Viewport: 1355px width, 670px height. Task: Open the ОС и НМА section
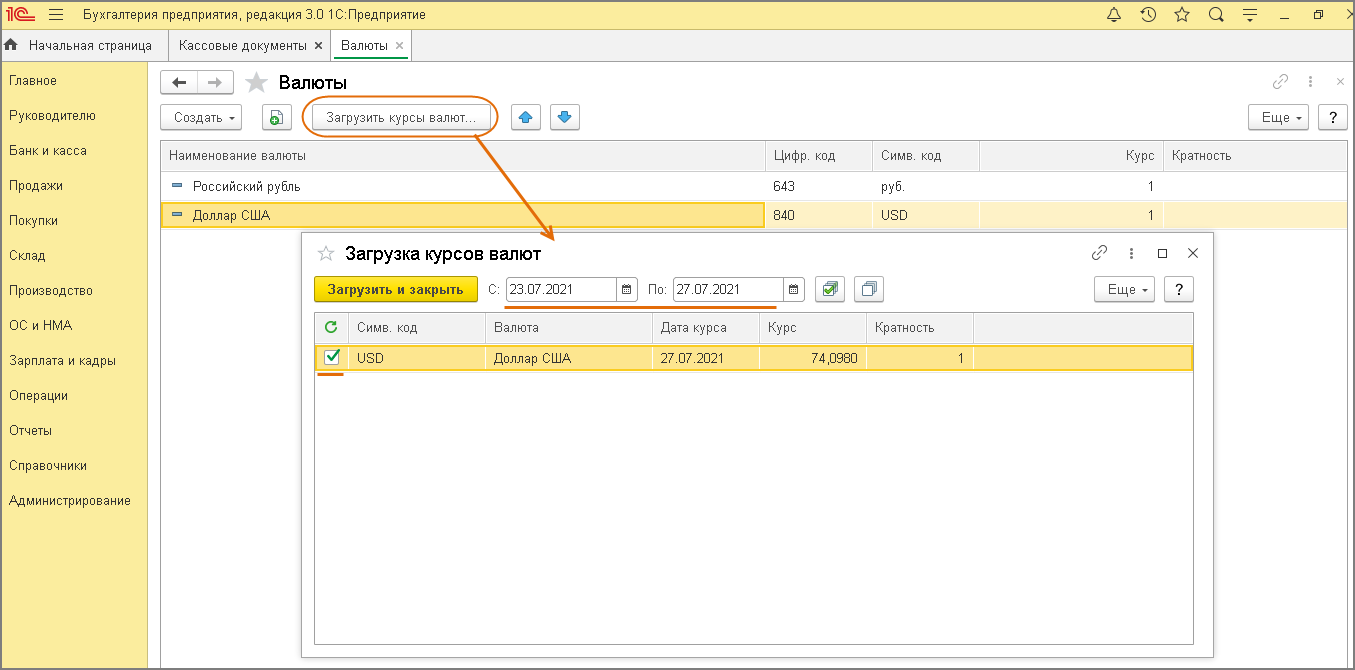[x=40, y=325]
